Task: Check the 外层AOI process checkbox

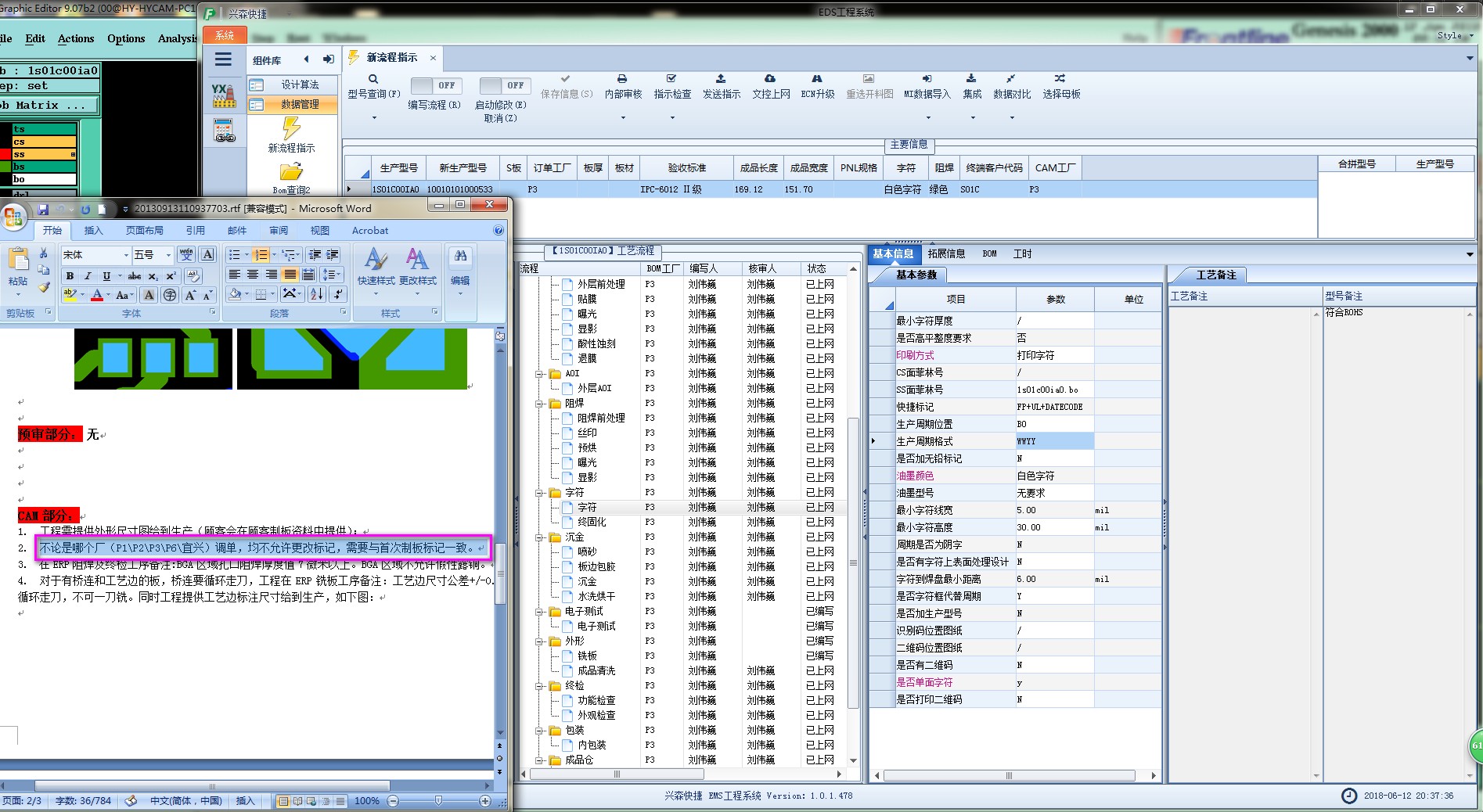Action: click(x=567, y=388)
